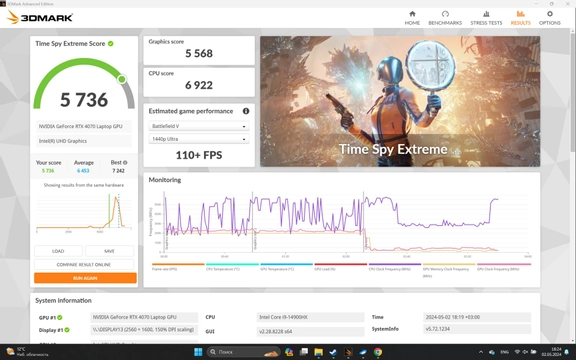Click Compare Result Online button

point(84,264)
